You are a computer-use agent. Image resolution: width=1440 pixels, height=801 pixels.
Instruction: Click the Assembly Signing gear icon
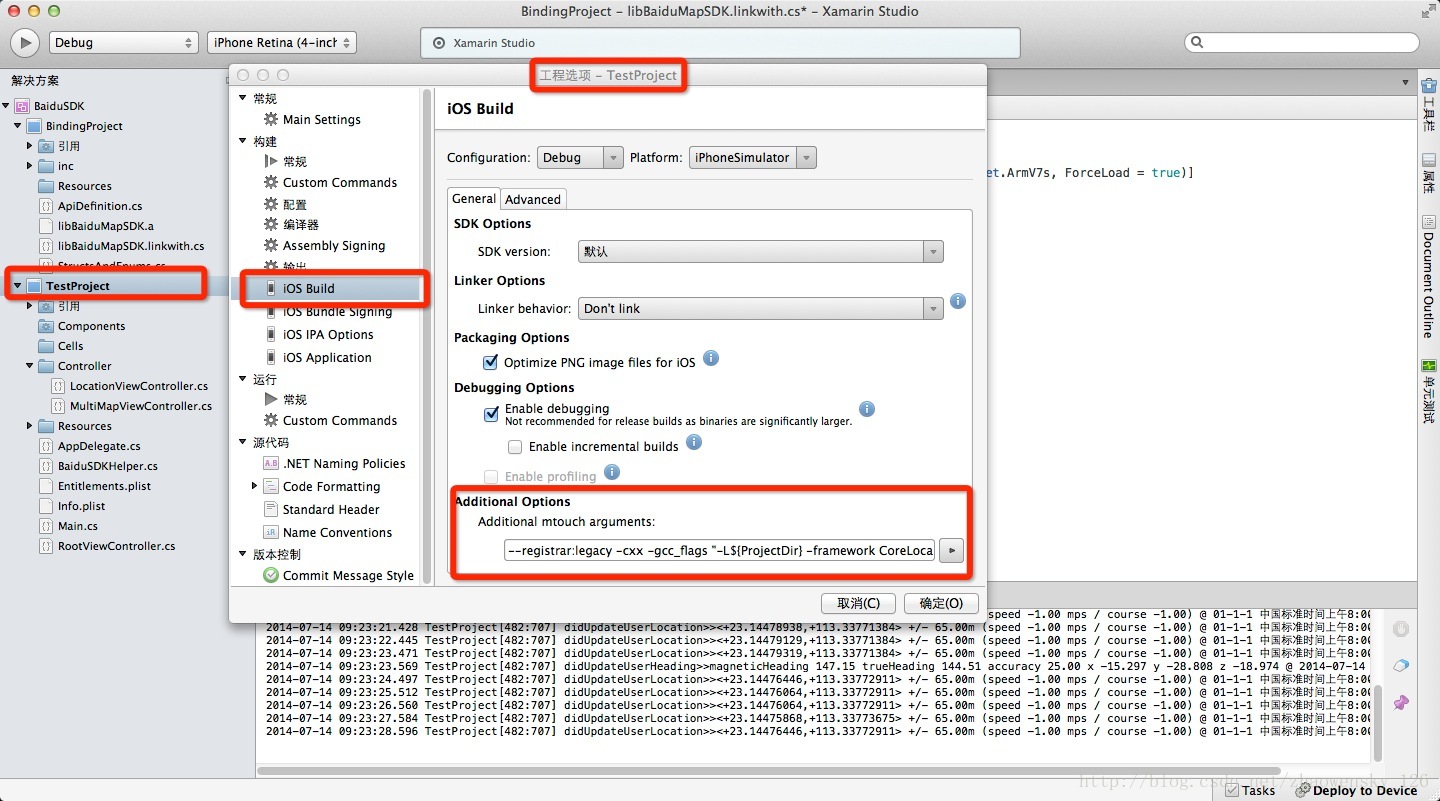point(271,246)
